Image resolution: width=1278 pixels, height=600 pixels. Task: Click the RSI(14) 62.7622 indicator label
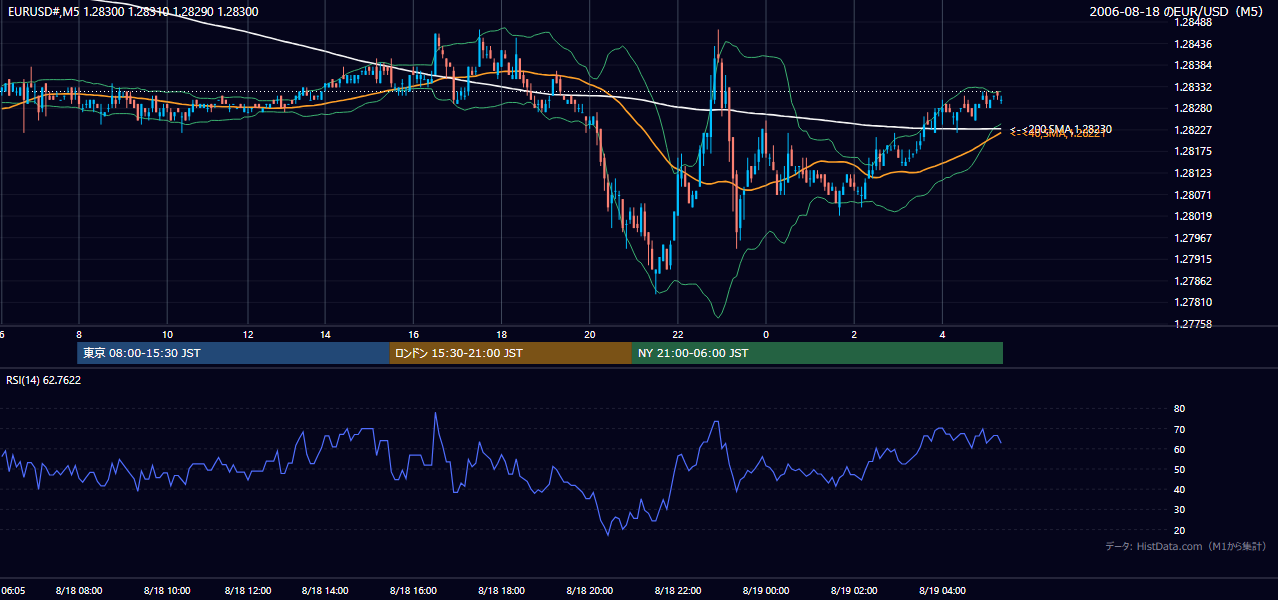[44, 380]
